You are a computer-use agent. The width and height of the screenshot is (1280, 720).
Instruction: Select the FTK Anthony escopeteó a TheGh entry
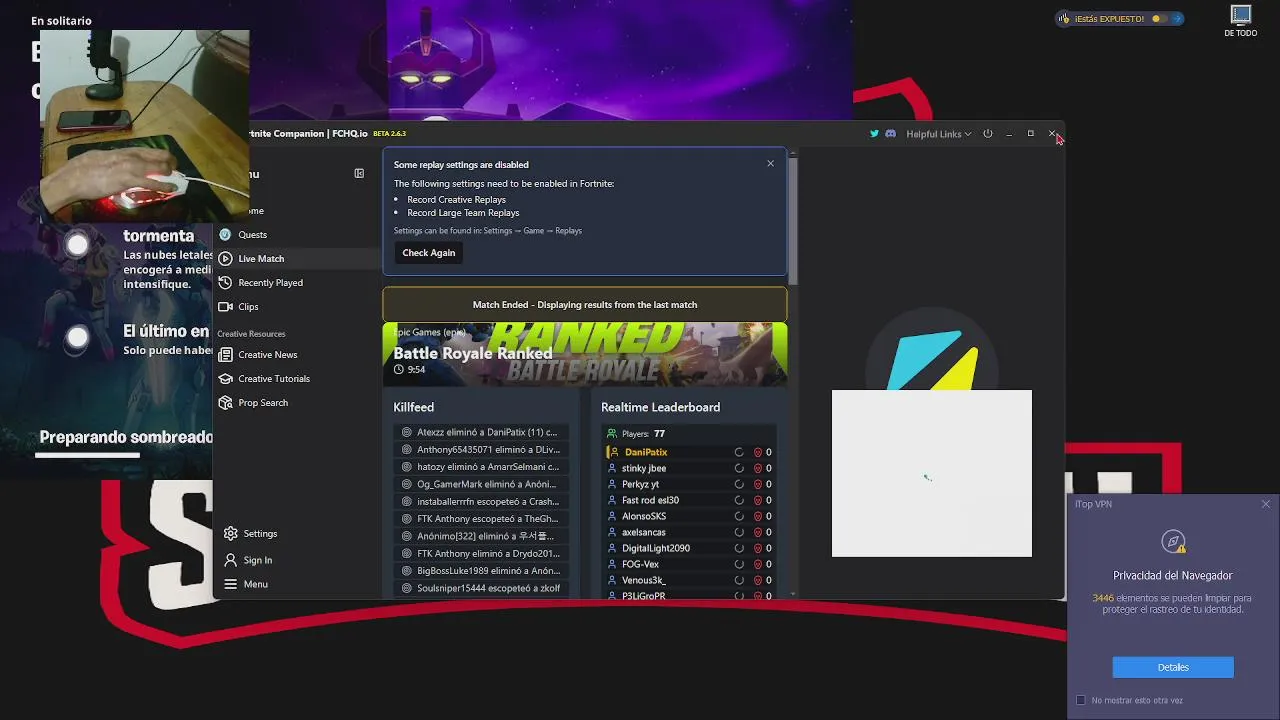481,519
